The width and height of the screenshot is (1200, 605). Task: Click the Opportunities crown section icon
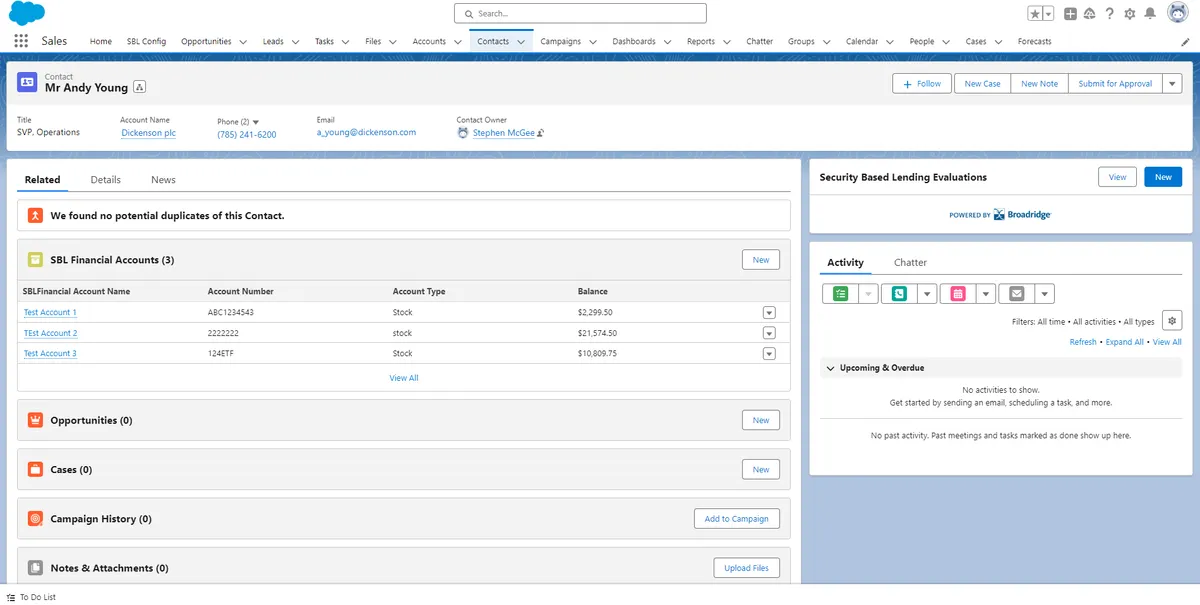click(x=35, y=420)
